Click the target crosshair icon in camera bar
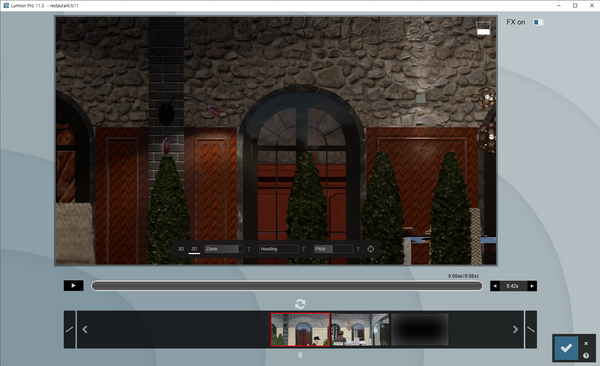 click(371, 249)
